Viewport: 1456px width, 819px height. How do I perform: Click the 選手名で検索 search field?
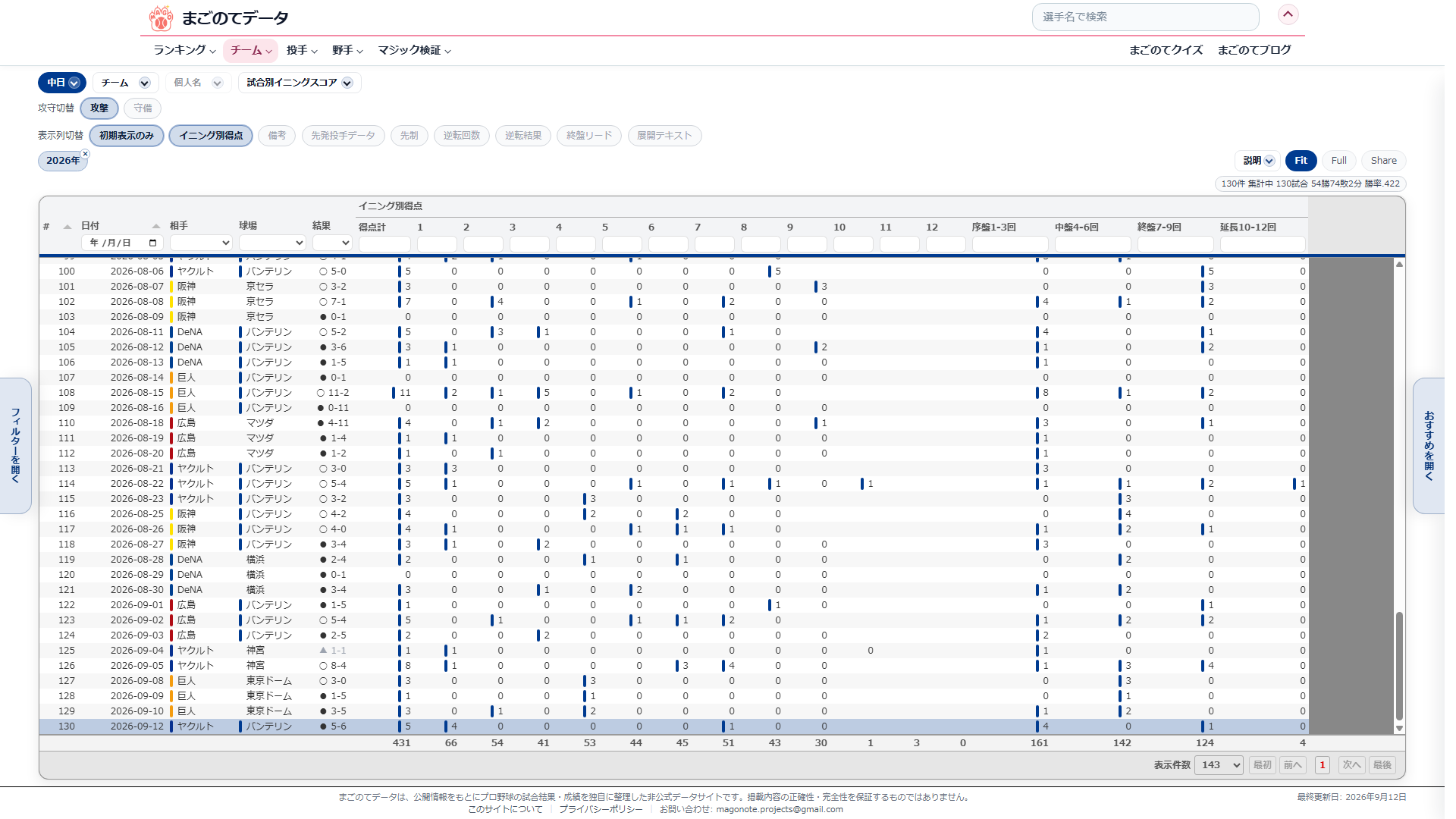(1145, 17)
